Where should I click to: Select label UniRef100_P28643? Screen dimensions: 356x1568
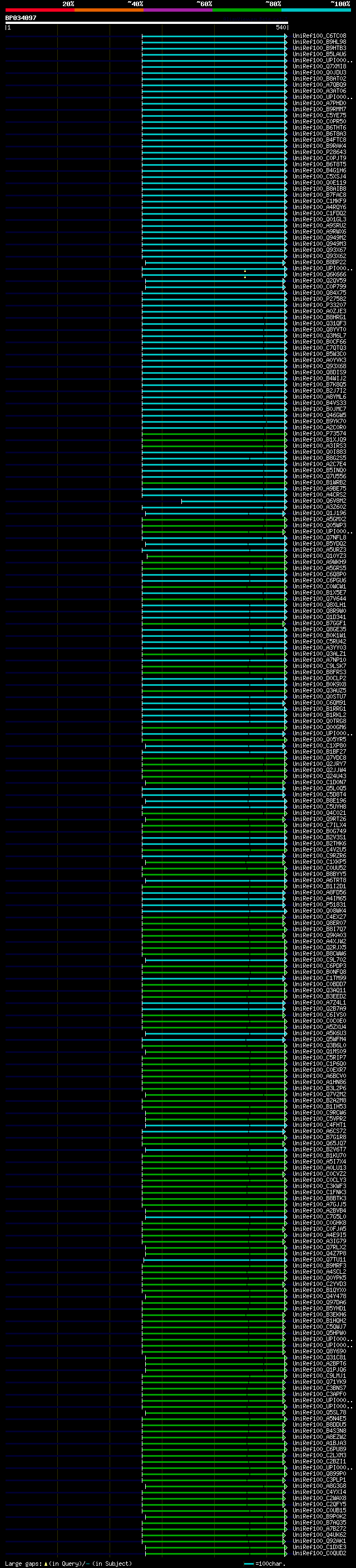[319, 152]
